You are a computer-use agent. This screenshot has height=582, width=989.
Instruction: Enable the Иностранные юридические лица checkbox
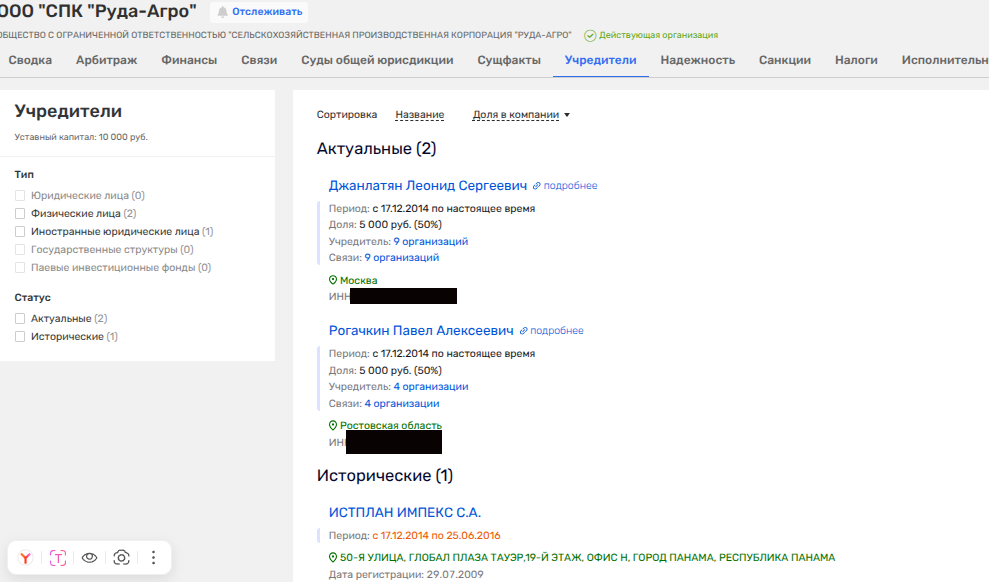pyautogui.click(x=20, y=232)
